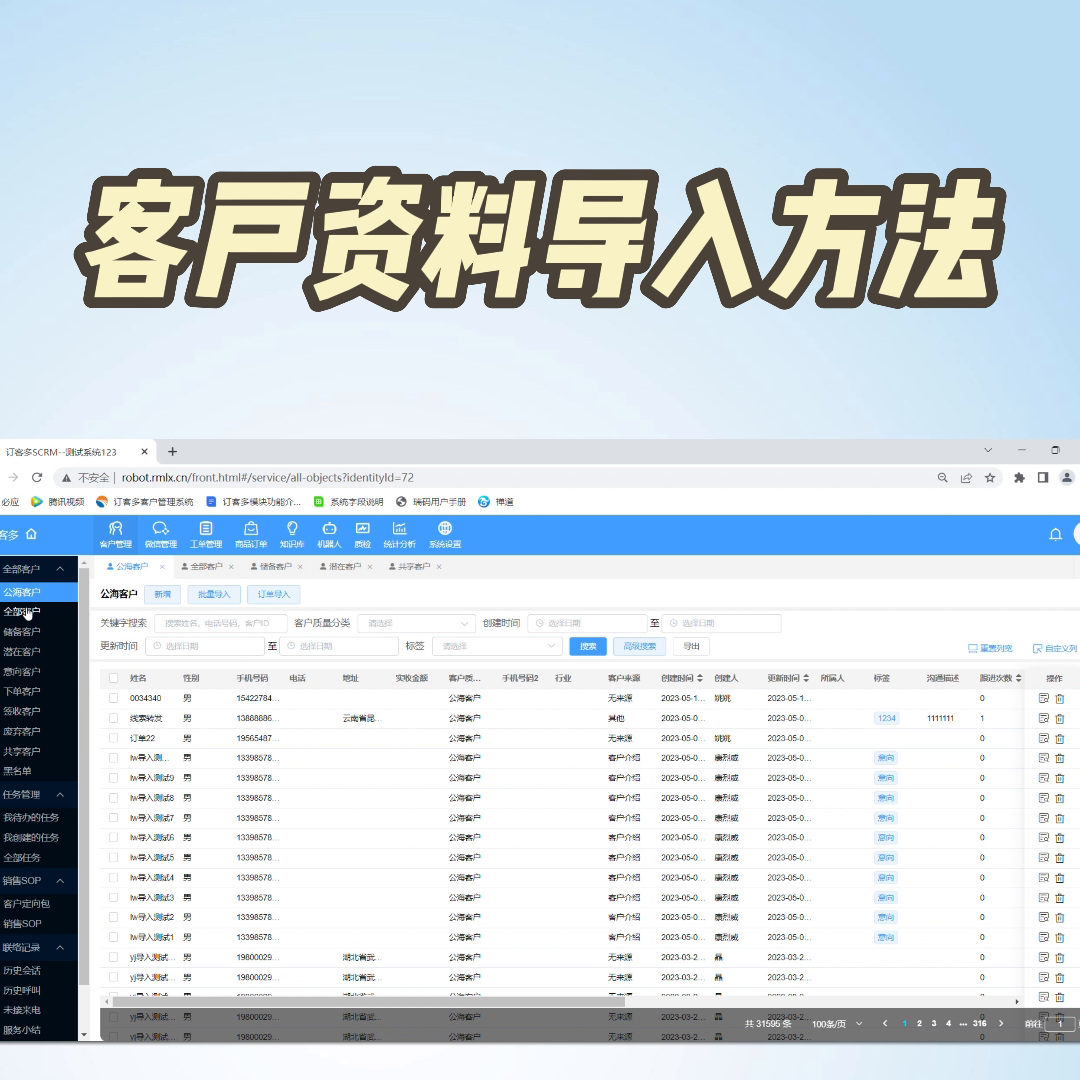Sort by 创建时间 column arrows
The width and height of the screenshot is (1080, 1080).
[x=700, y=678]
